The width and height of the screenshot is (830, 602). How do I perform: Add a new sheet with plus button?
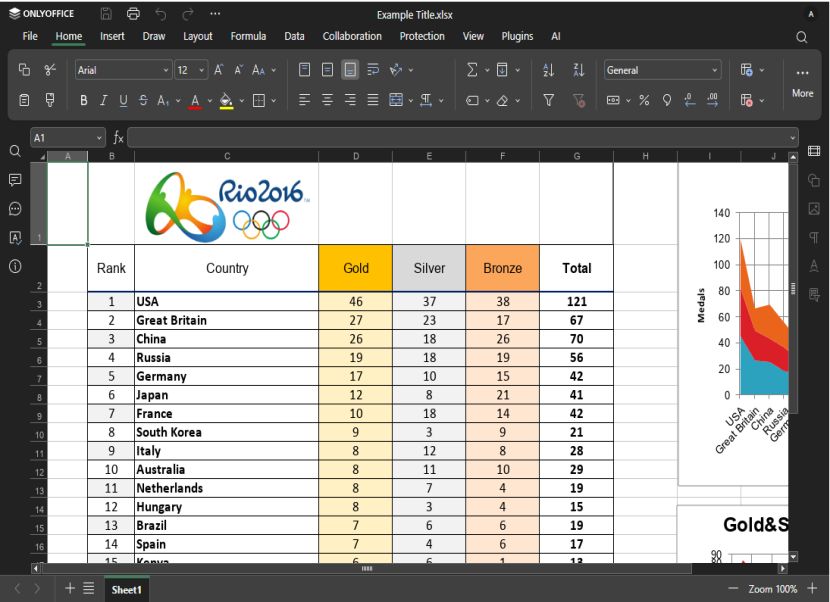pos(69,588)
